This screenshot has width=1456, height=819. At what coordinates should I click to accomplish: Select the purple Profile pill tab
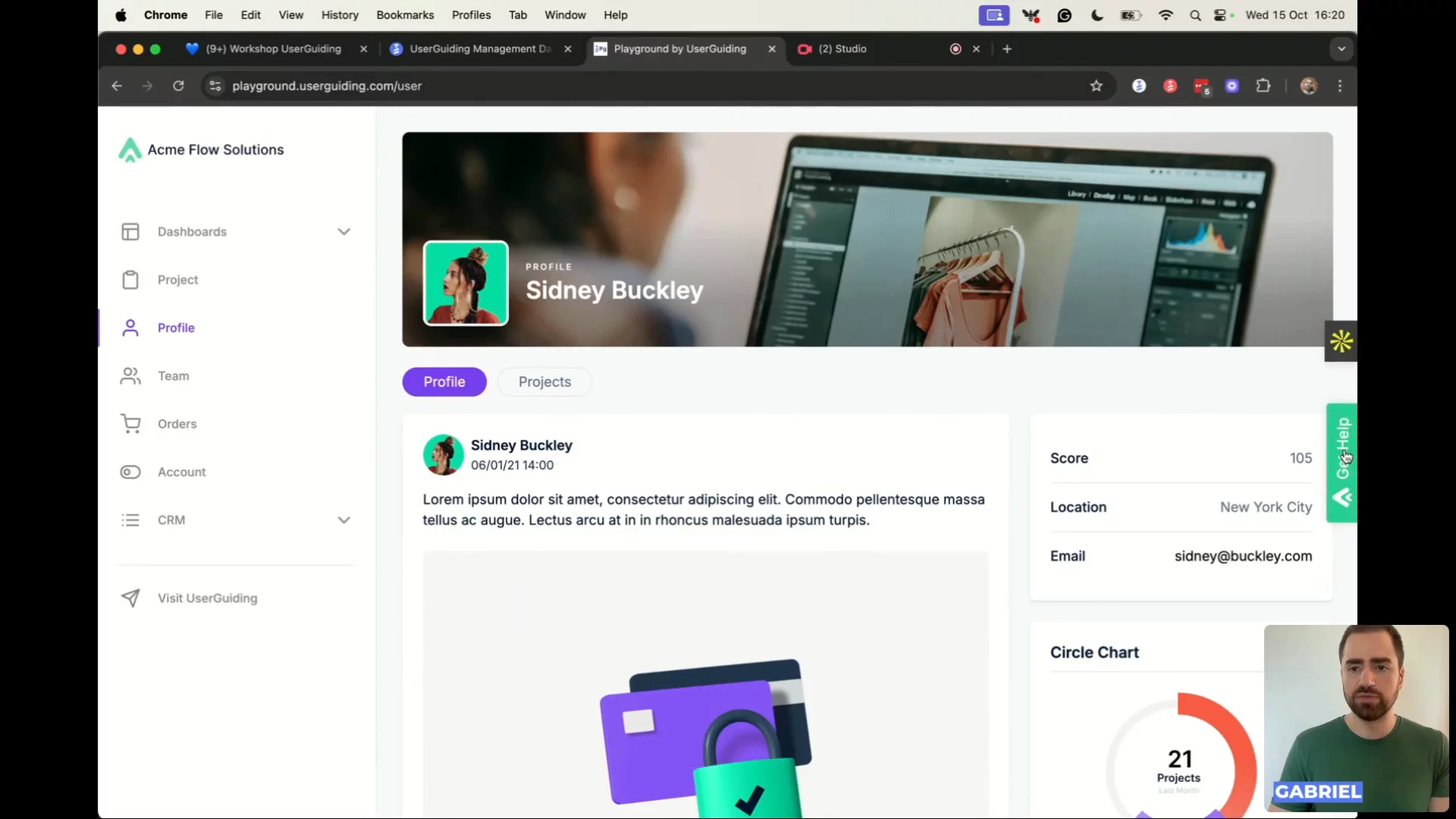(x=444, y=381)
